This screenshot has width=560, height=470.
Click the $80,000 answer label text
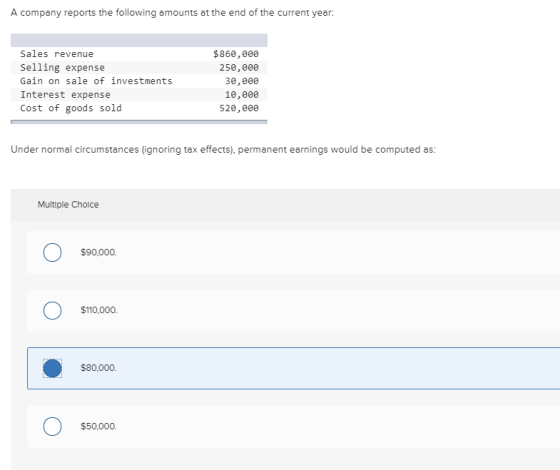pos(99,368)
